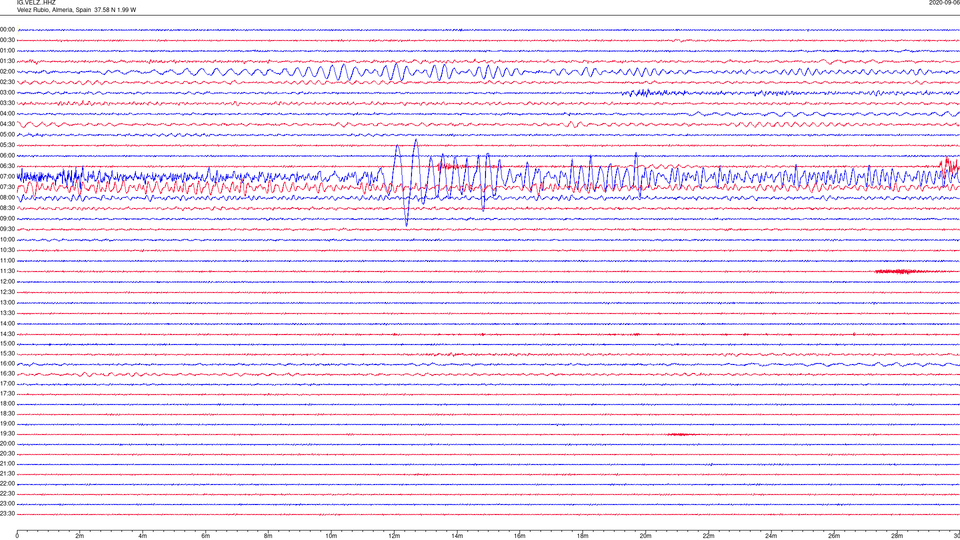The width and height of the screenshot is (960, 540).
Task: Click the 22m tick label on time axis
Action: (708, 536)
